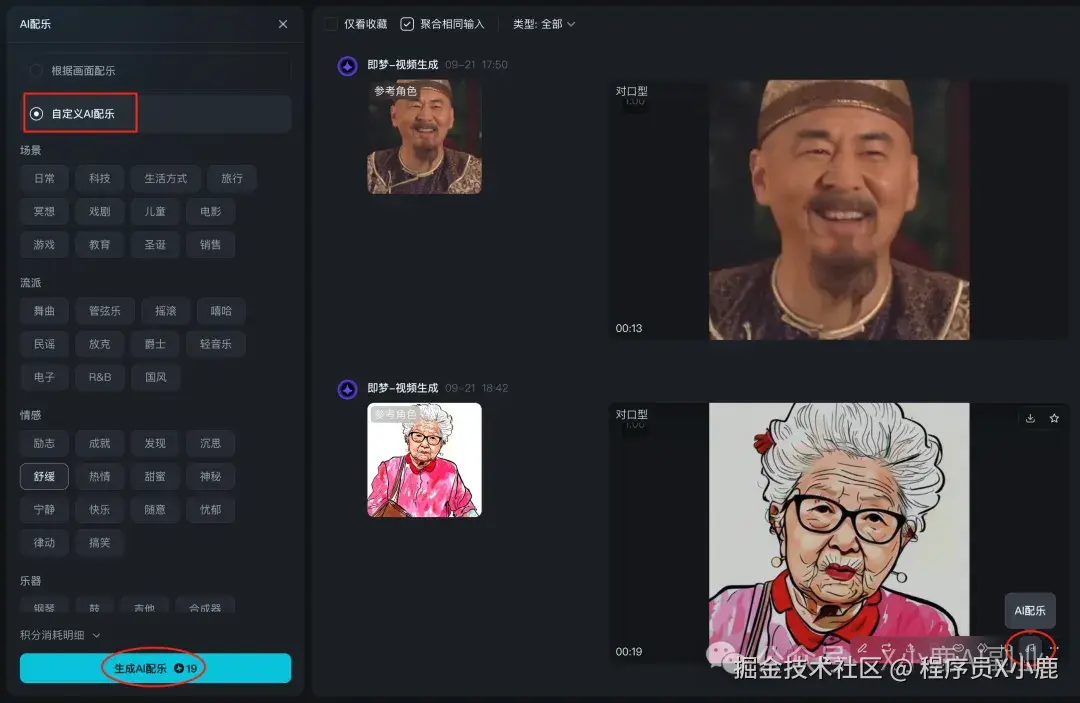The image size is (1080, 703).
Task: Download the grandma video
Action: 1030,417
